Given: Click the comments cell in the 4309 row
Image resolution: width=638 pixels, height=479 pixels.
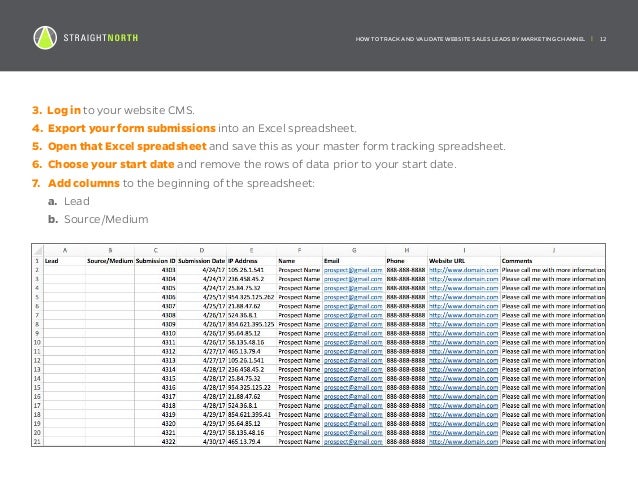Looking at the screenshot, I should point(553,324).
